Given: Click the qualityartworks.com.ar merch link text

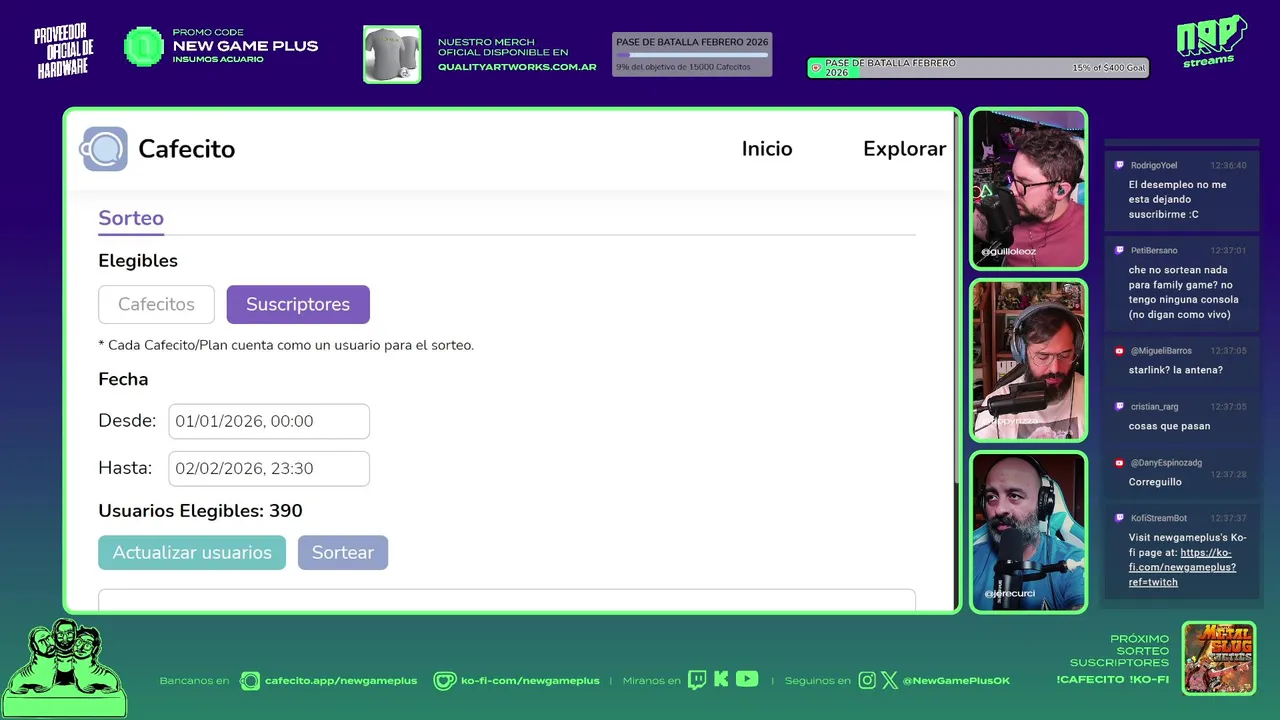Looking at the screenshot, I should 517,67.
